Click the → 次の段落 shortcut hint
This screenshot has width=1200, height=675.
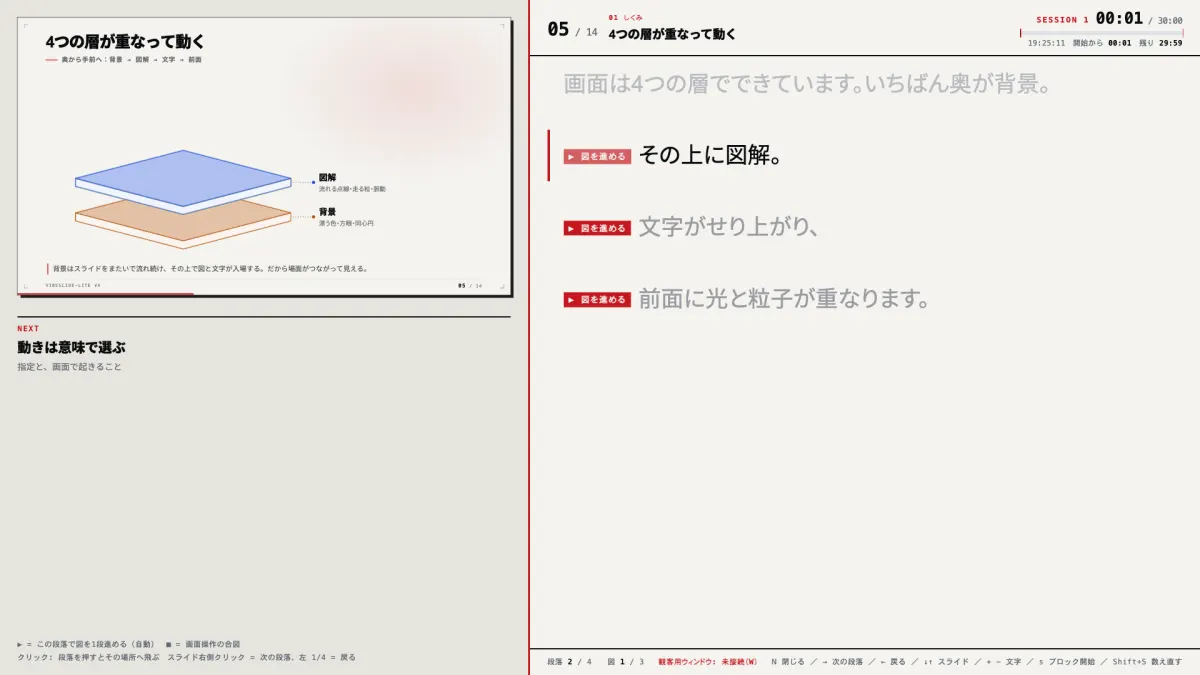[x=843, y=662]
